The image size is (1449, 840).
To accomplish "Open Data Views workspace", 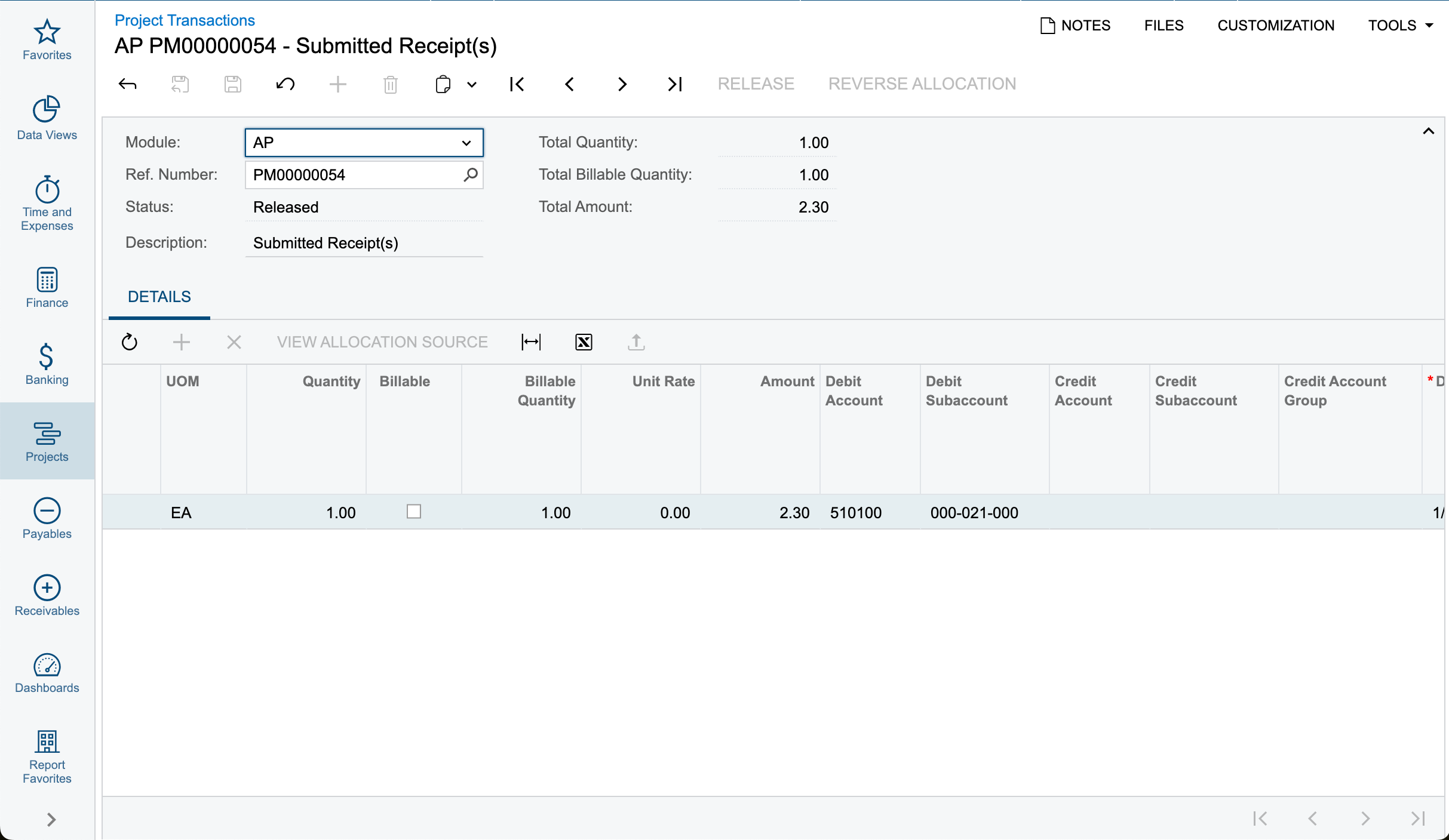I will pyautogui.click(x=47, y=118).
